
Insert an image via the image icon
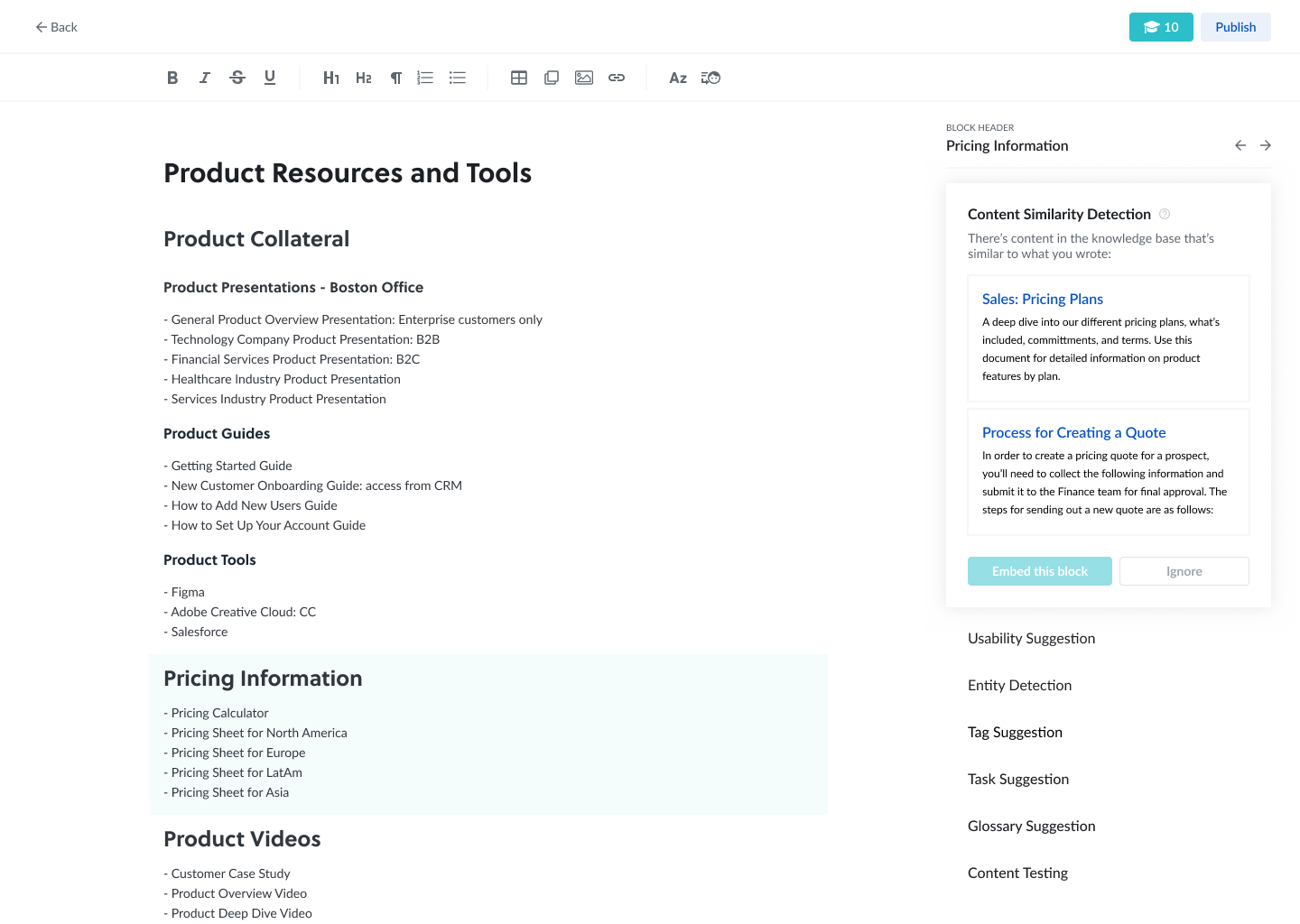point(584,78)
